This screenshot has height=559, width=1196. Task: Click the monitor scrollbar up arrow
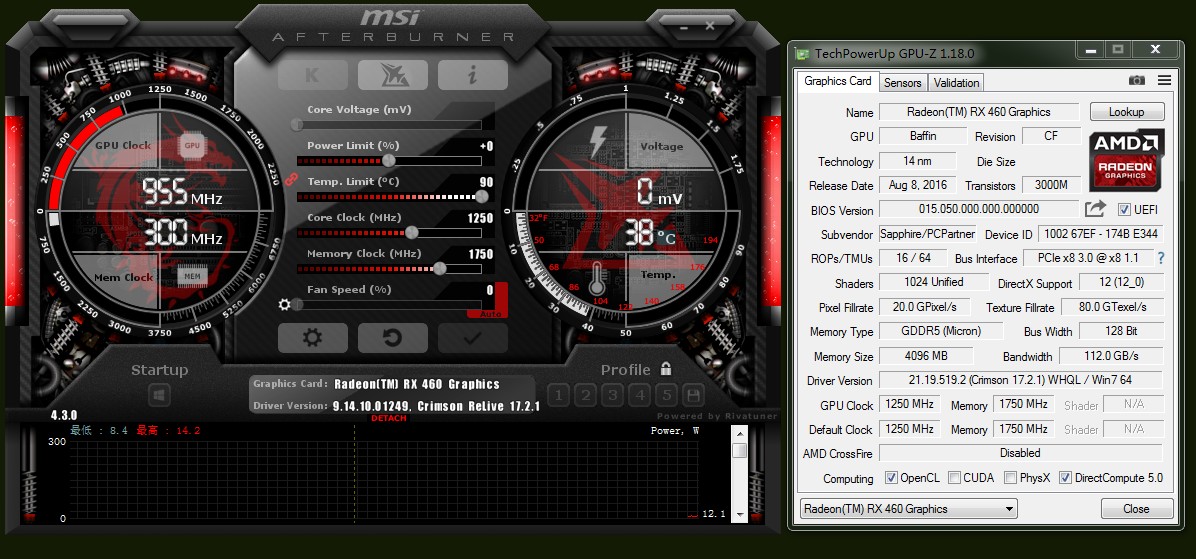(739, 433)
